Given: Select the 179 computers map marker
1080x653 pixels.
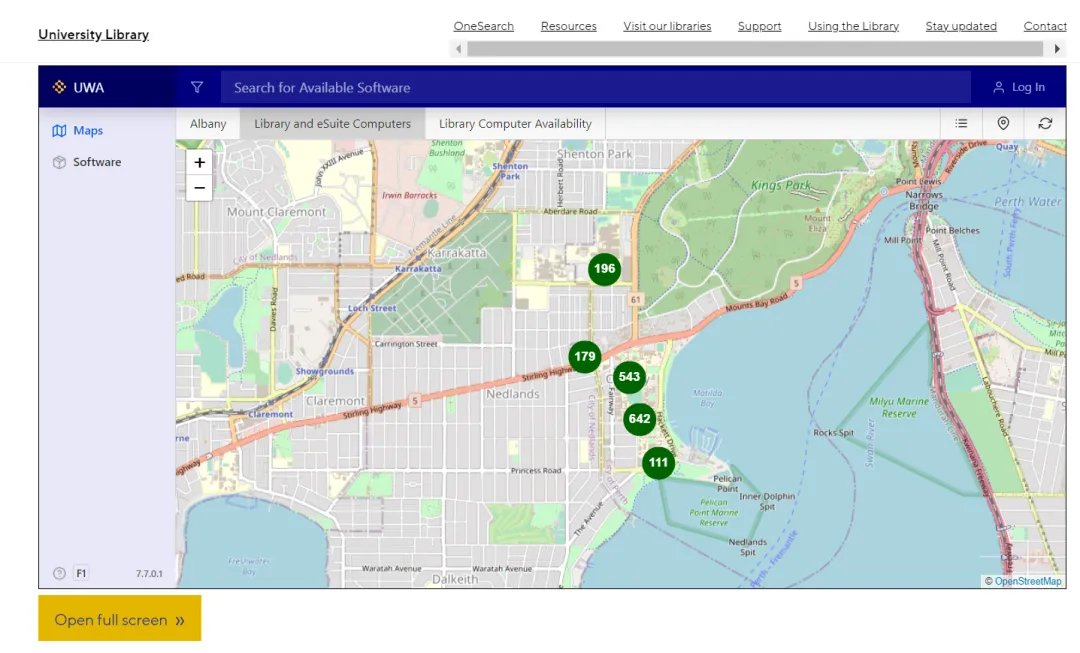Looking at the screenshot, I should click(584, 356).
